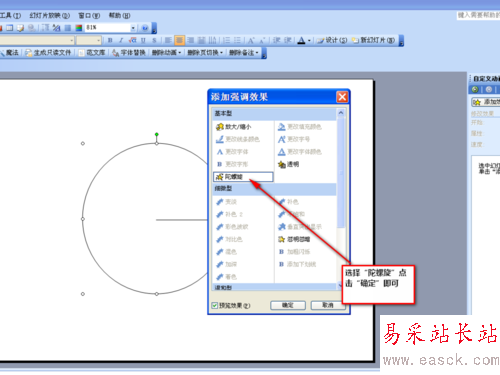Click effect list scrollbar up arrow
This screenshot has height=375, width=500.
[341, 113]
